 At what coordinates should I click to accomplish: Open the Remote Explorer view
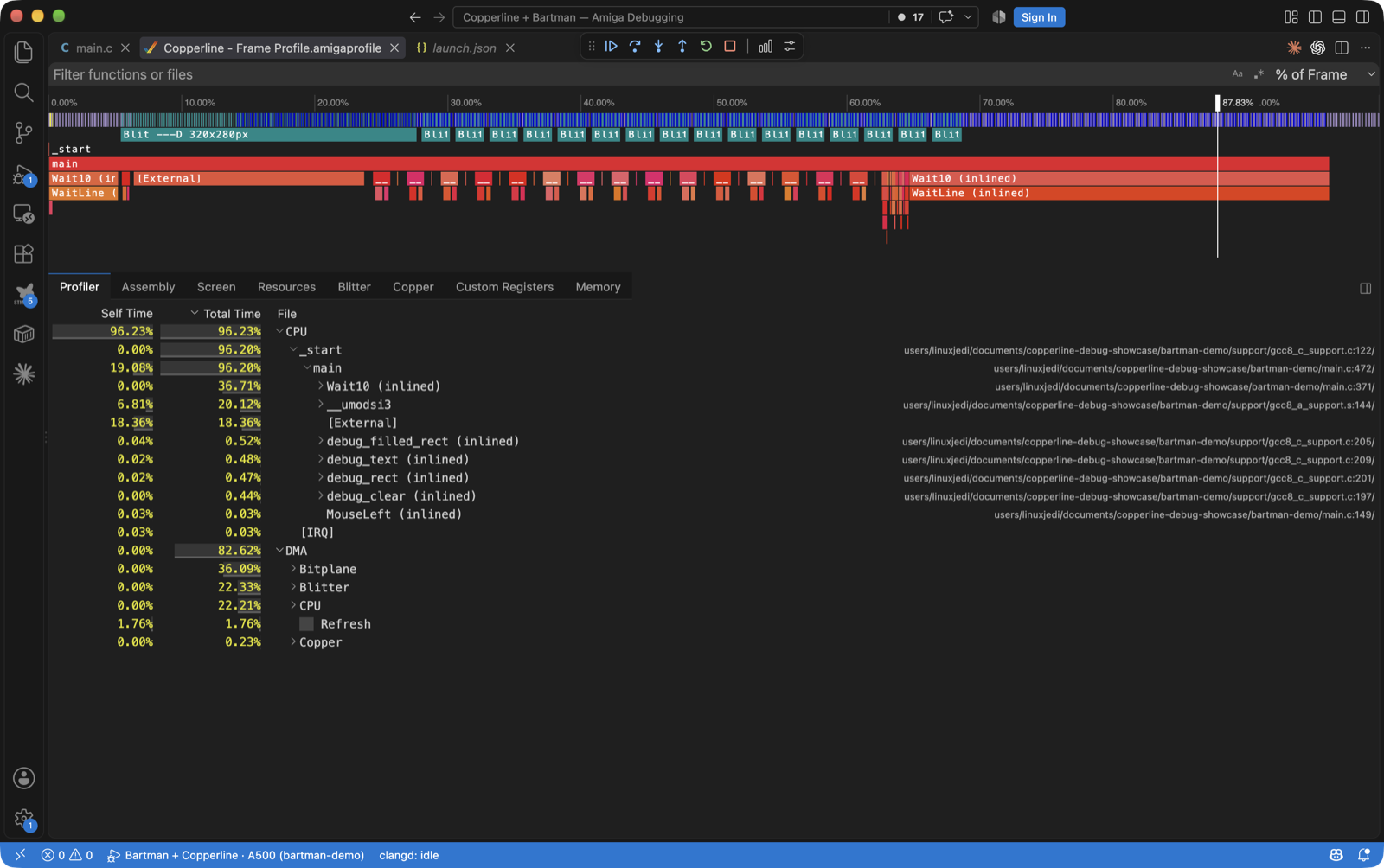23,214
